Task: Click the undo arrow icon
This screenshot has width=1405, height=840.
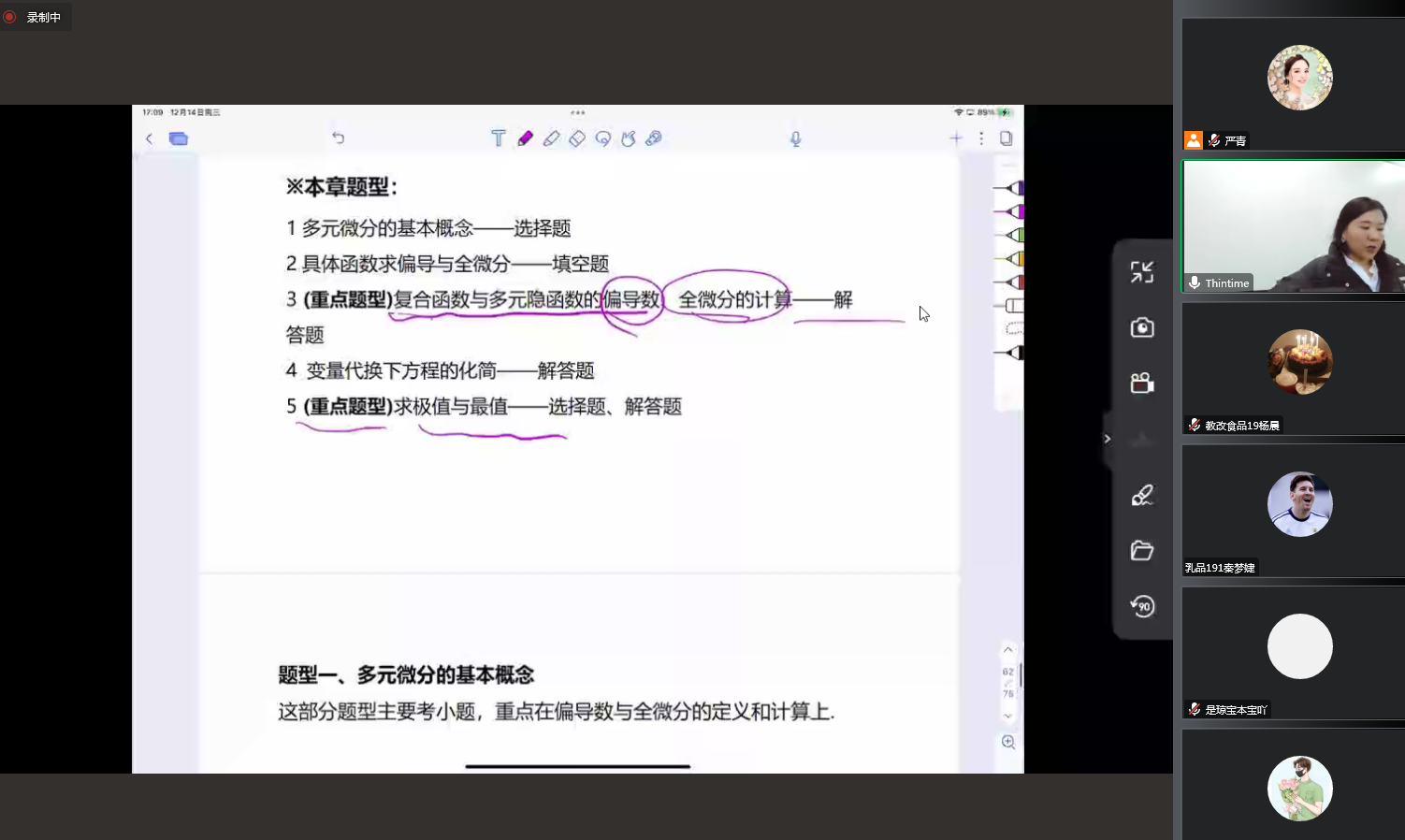Action: click(339, 138)
